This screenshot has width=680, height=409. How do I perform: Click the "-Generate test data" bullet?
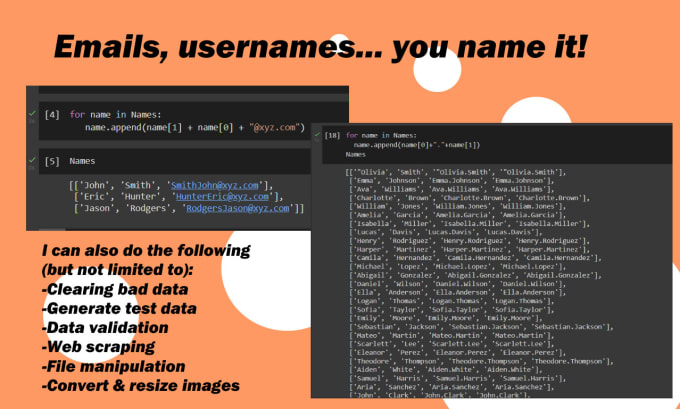click(x=119, y=308)
